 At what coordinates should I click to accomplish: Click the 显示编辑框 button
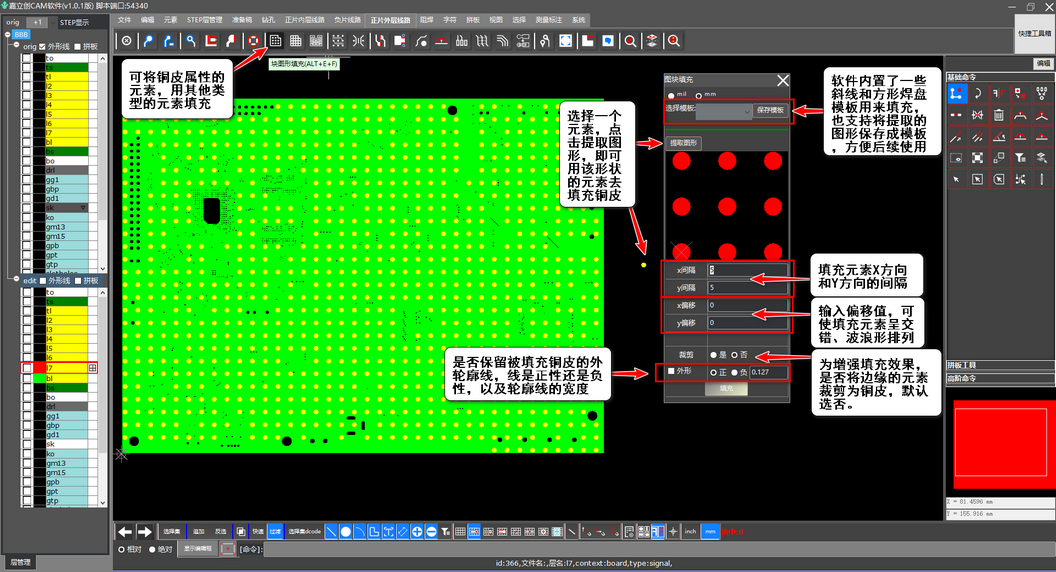coord(198,548)
